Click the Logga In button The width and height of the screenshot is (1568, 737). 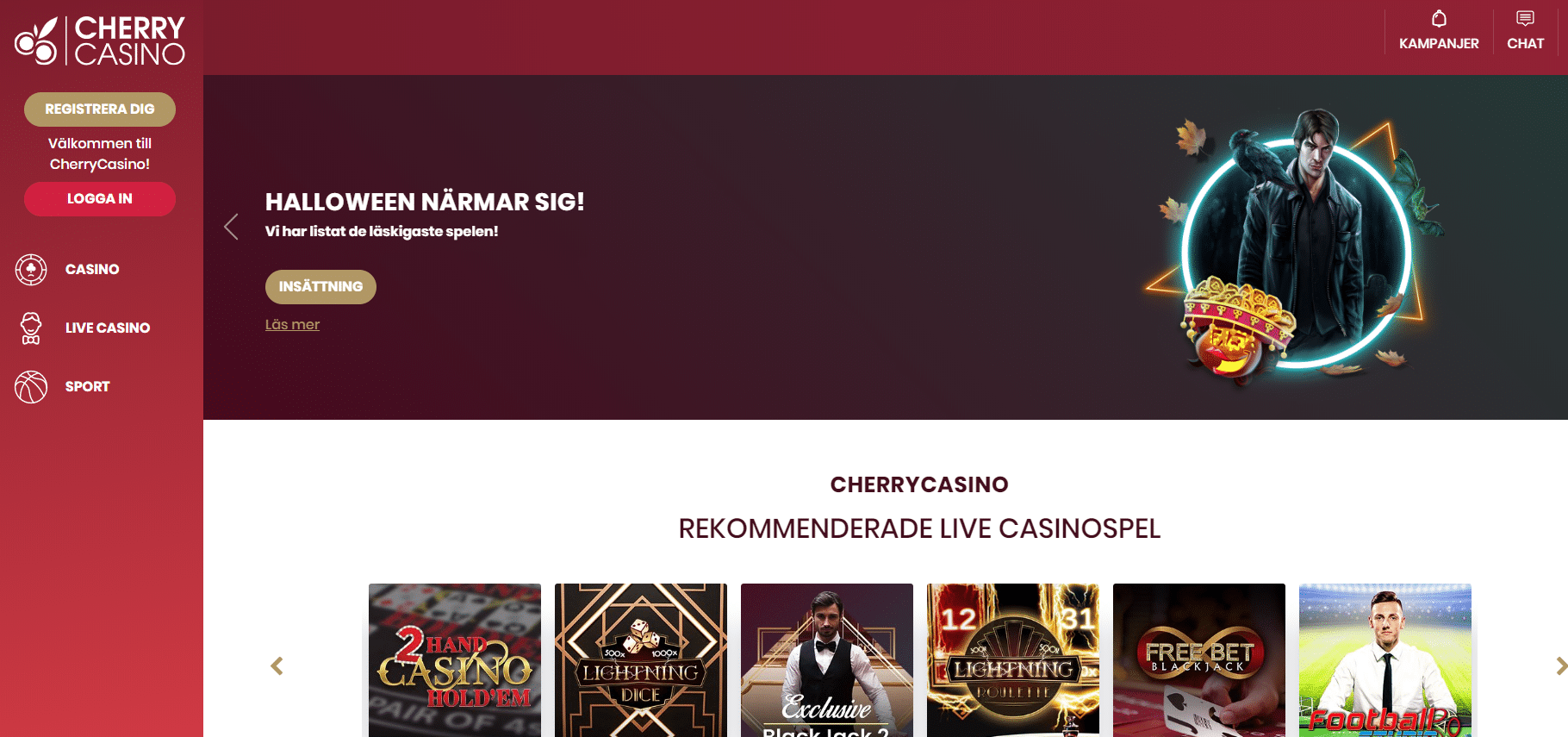(100, 199)
